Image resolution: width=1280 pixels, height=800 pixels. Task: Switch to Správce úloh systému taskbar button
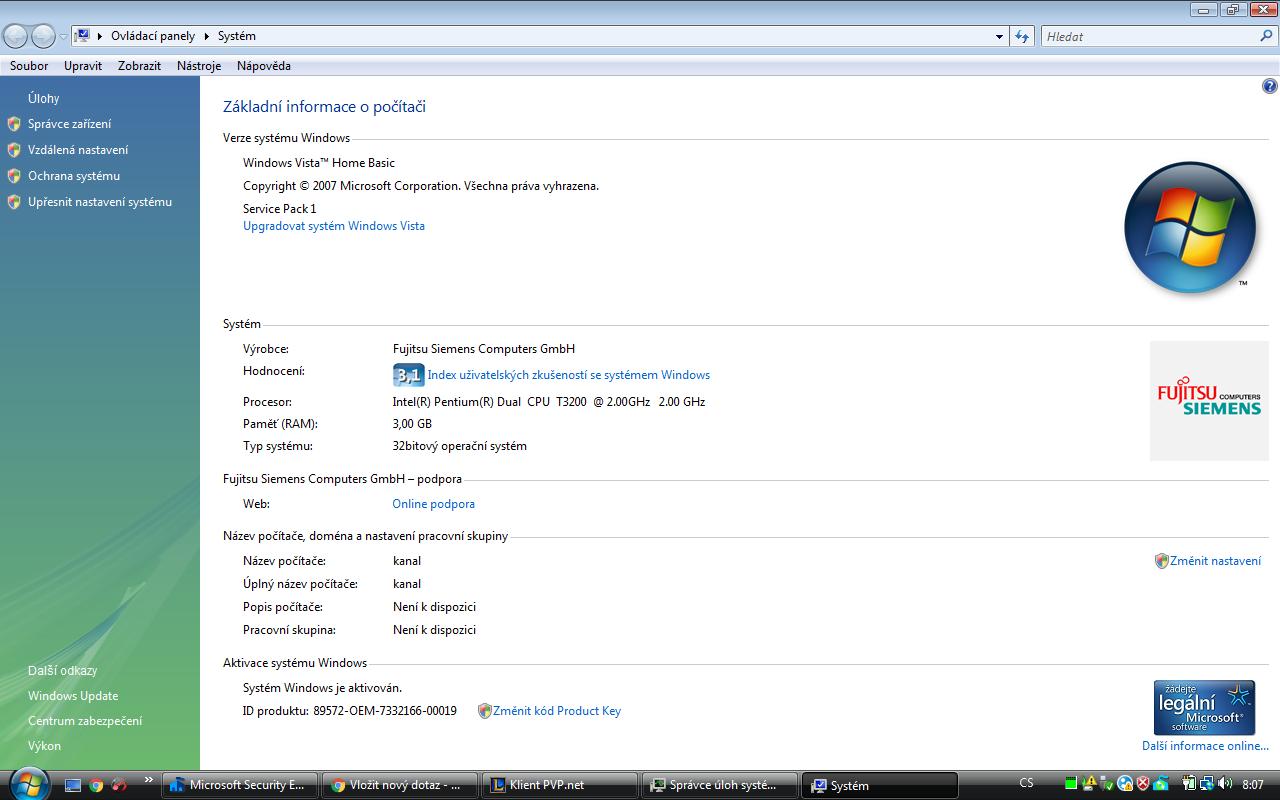[720, 785]
